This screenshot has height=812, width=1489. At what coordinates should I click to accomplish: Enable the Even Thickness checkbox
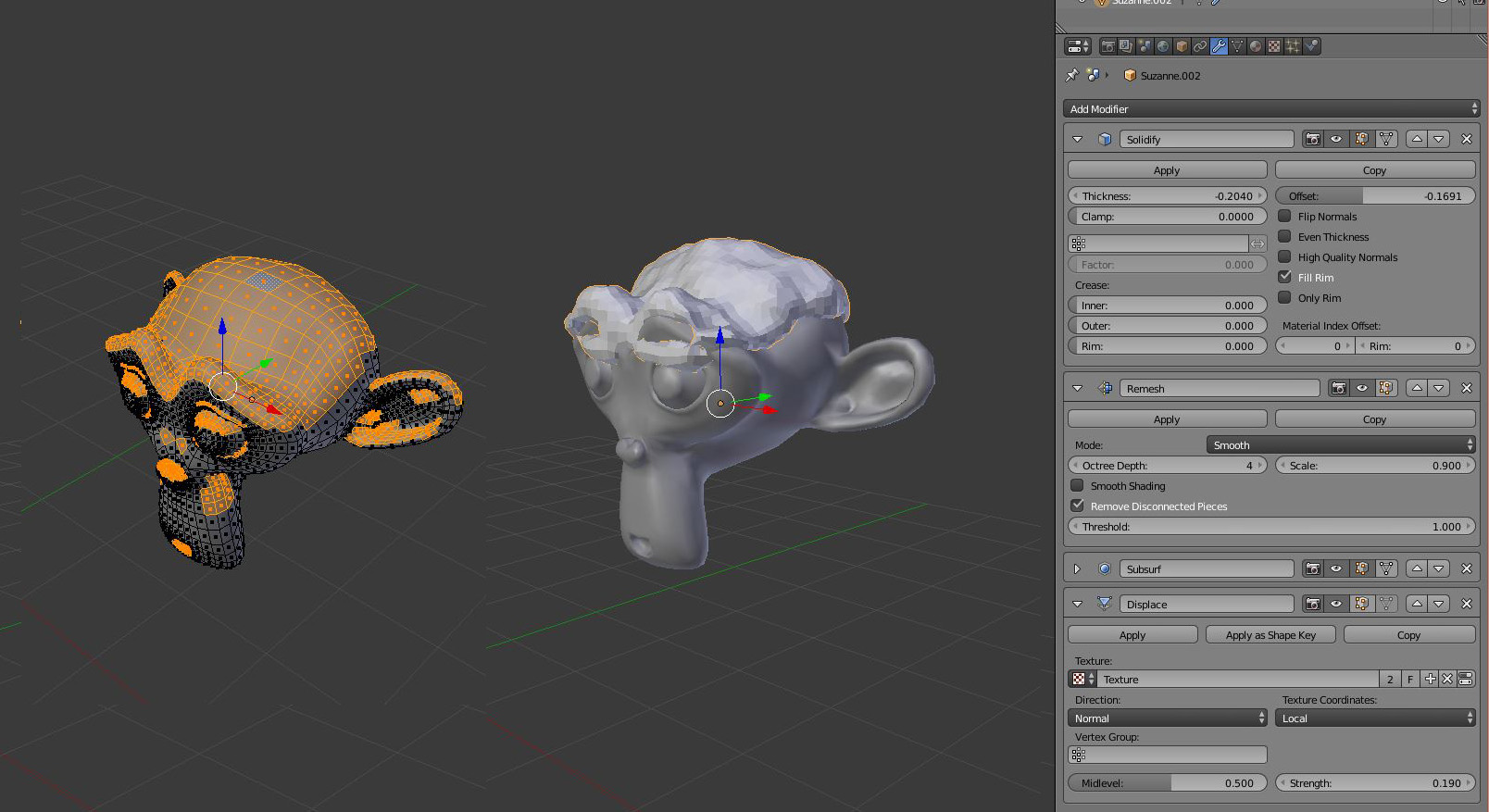point(1284,236)
